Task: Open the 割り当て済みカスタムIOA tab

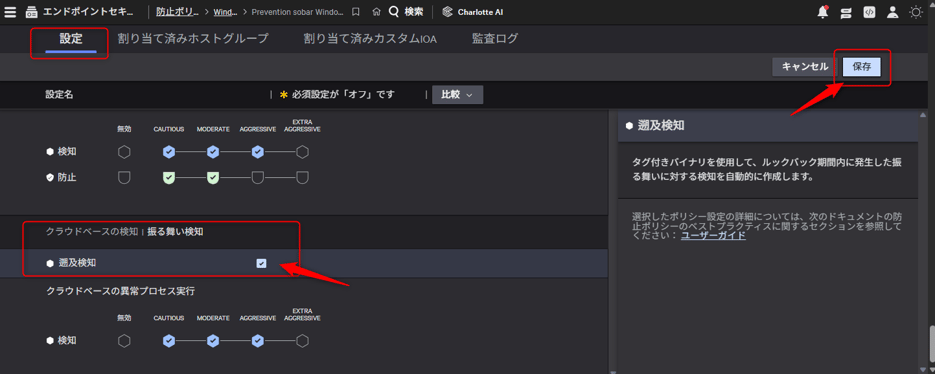Action: click(370, 39)
